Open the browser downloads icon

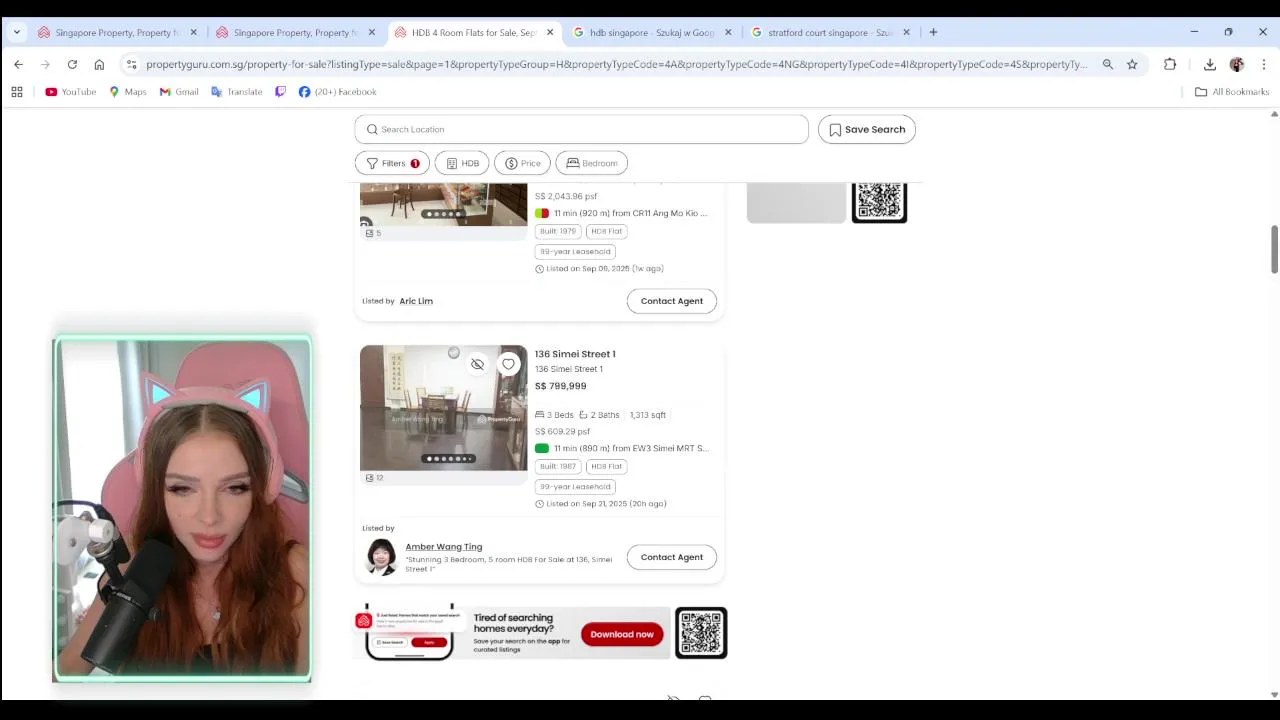[x=1210, y=64]
